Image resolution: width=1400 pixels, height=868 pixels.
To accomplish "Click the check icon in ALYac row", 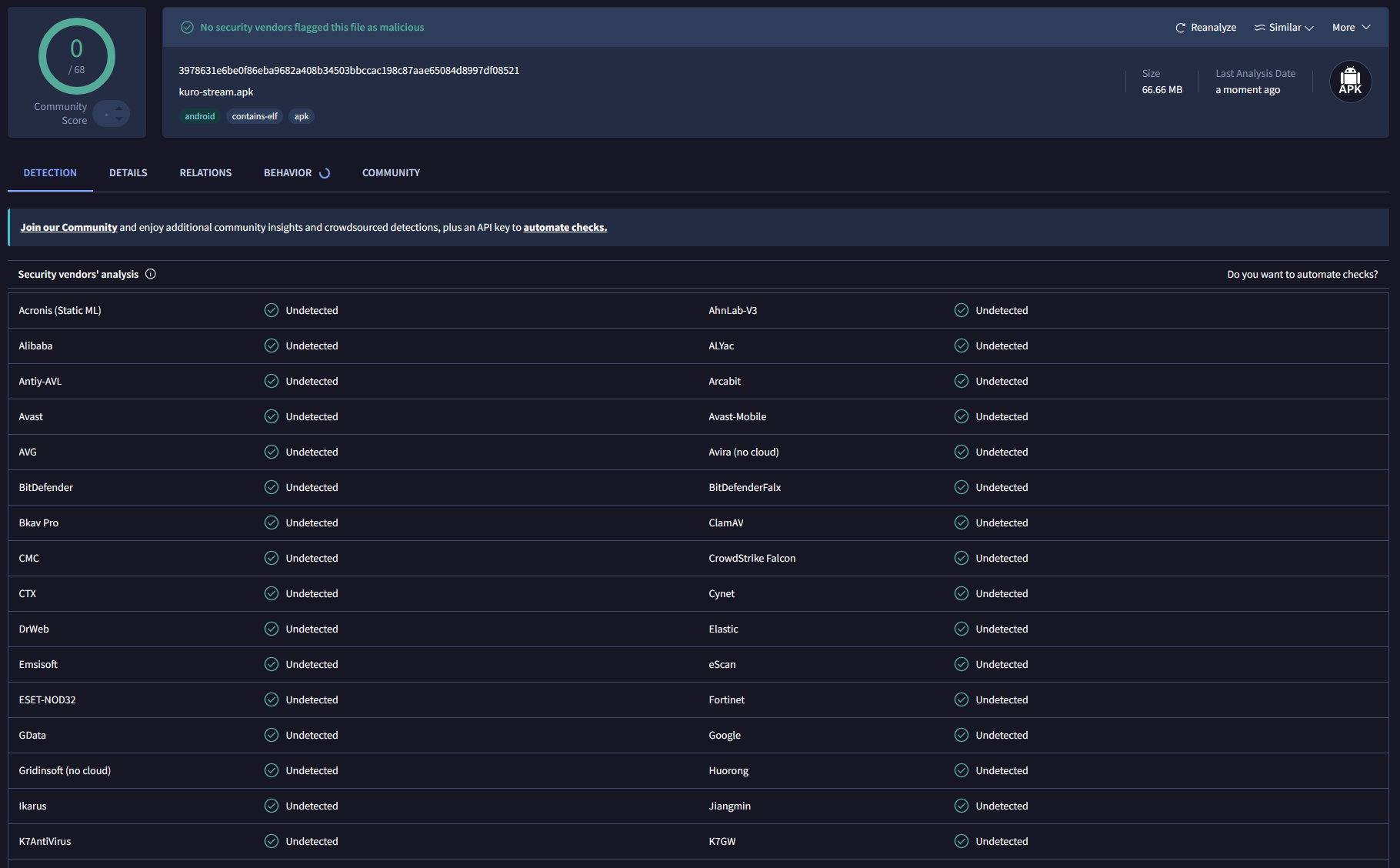I will click(962, 346).
